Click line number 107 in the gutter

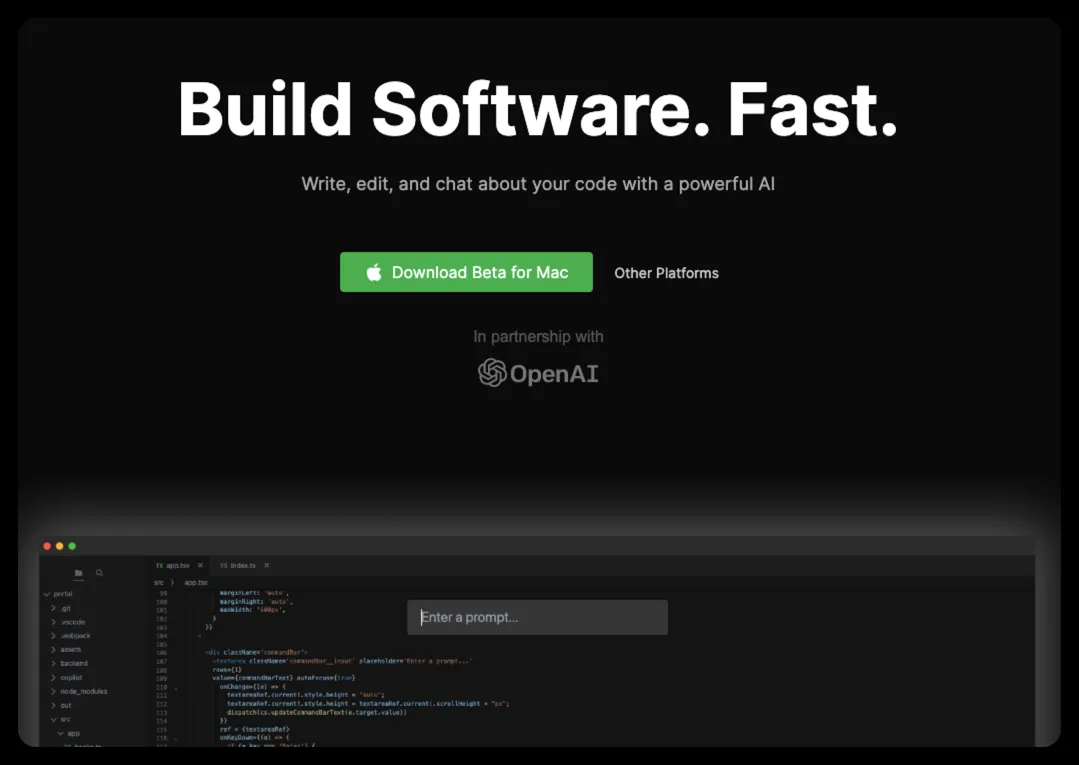(x=162, y=661)
